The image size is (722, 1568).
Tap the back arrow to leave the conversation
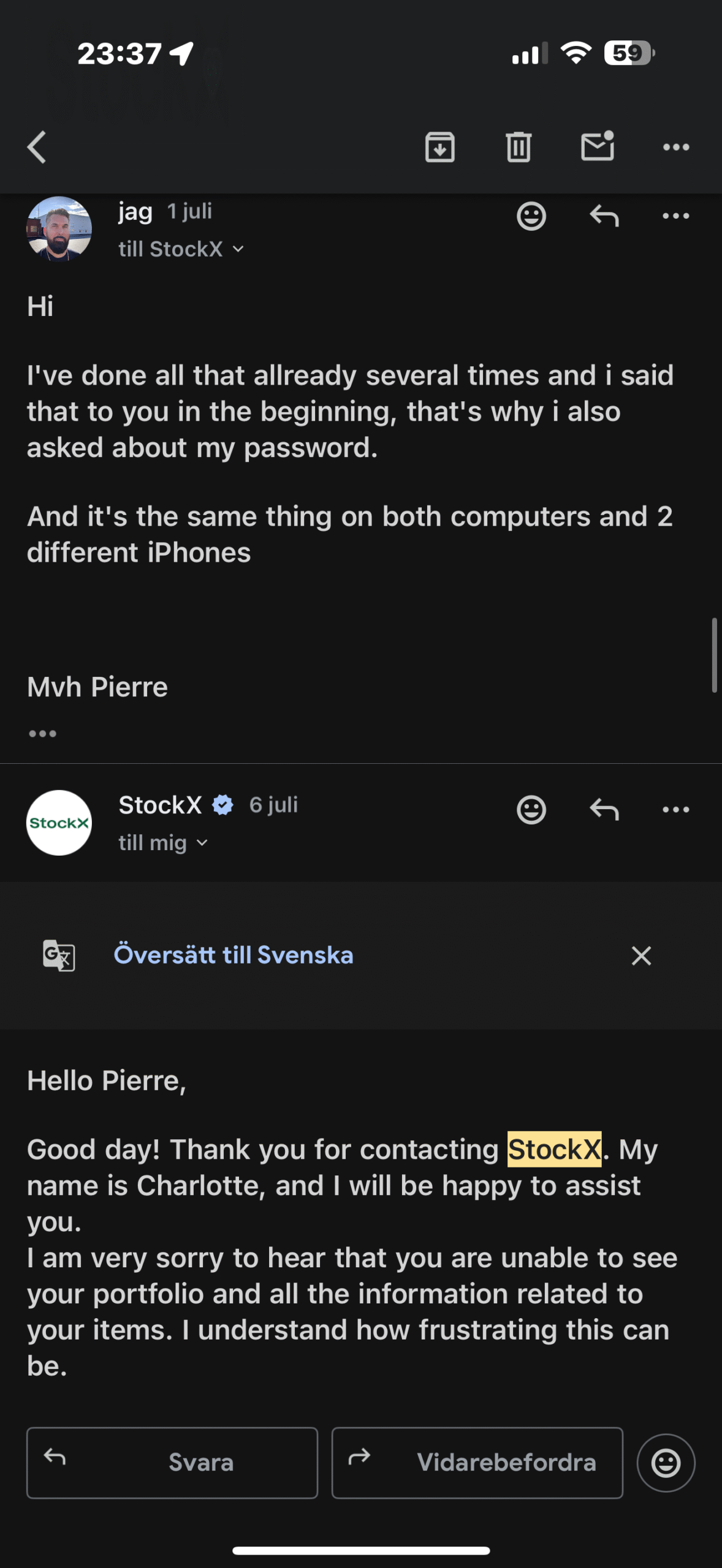(x=37, y=147)
